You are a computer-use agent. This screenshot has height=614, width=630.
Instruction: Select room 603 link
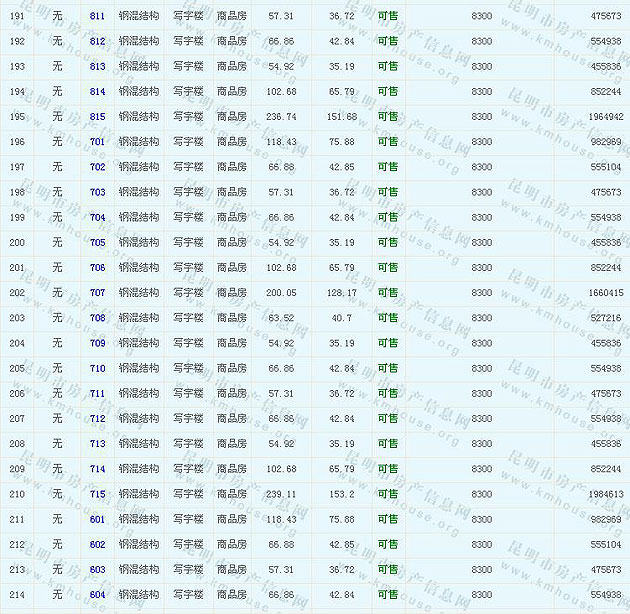pos(97,569)
